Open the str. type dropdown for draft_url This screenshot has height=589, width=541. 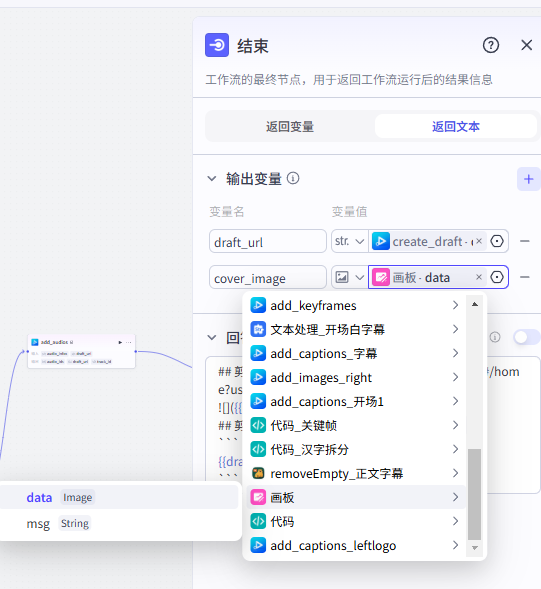350,241
